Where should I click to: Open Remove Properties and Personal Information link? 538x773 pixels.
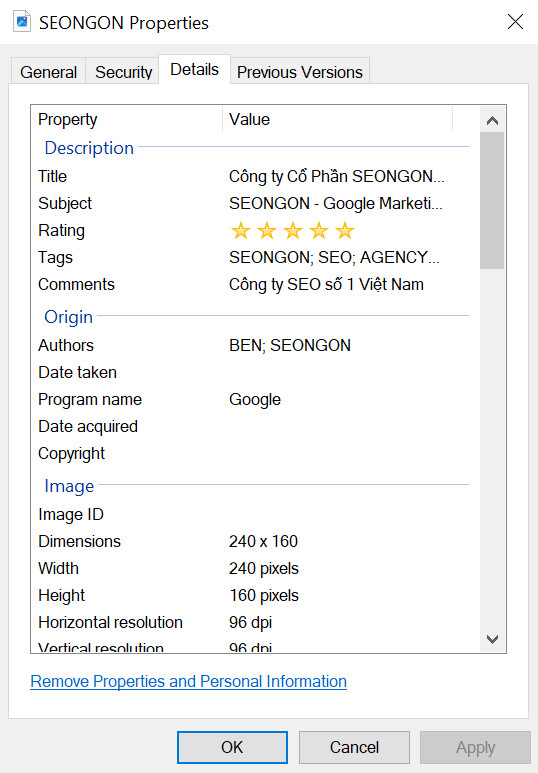pos(188,681)
